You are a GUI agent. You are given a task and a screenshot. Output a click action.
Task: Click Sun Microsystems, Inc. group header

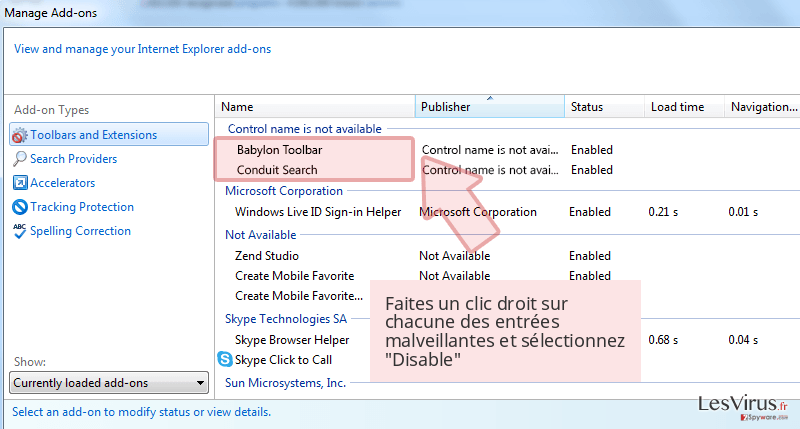285,383
